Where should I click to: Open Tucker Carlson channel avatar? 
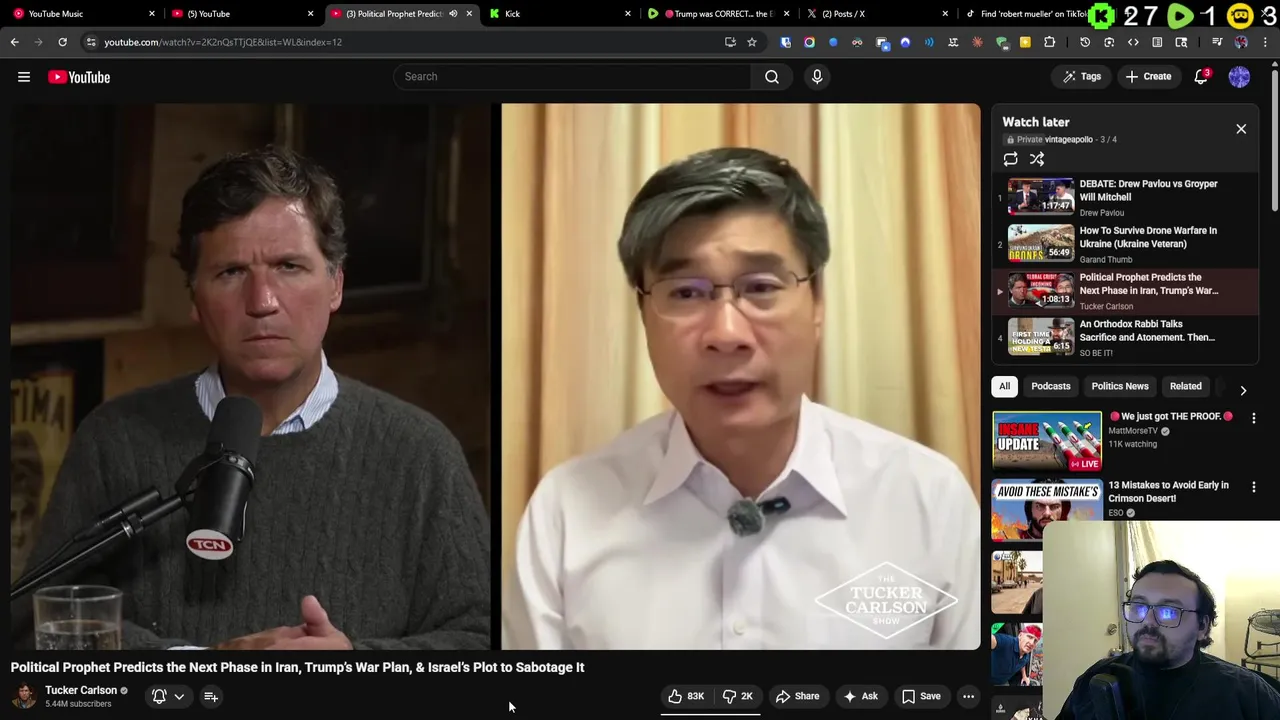pyautogui.click(x=24, y=696)
